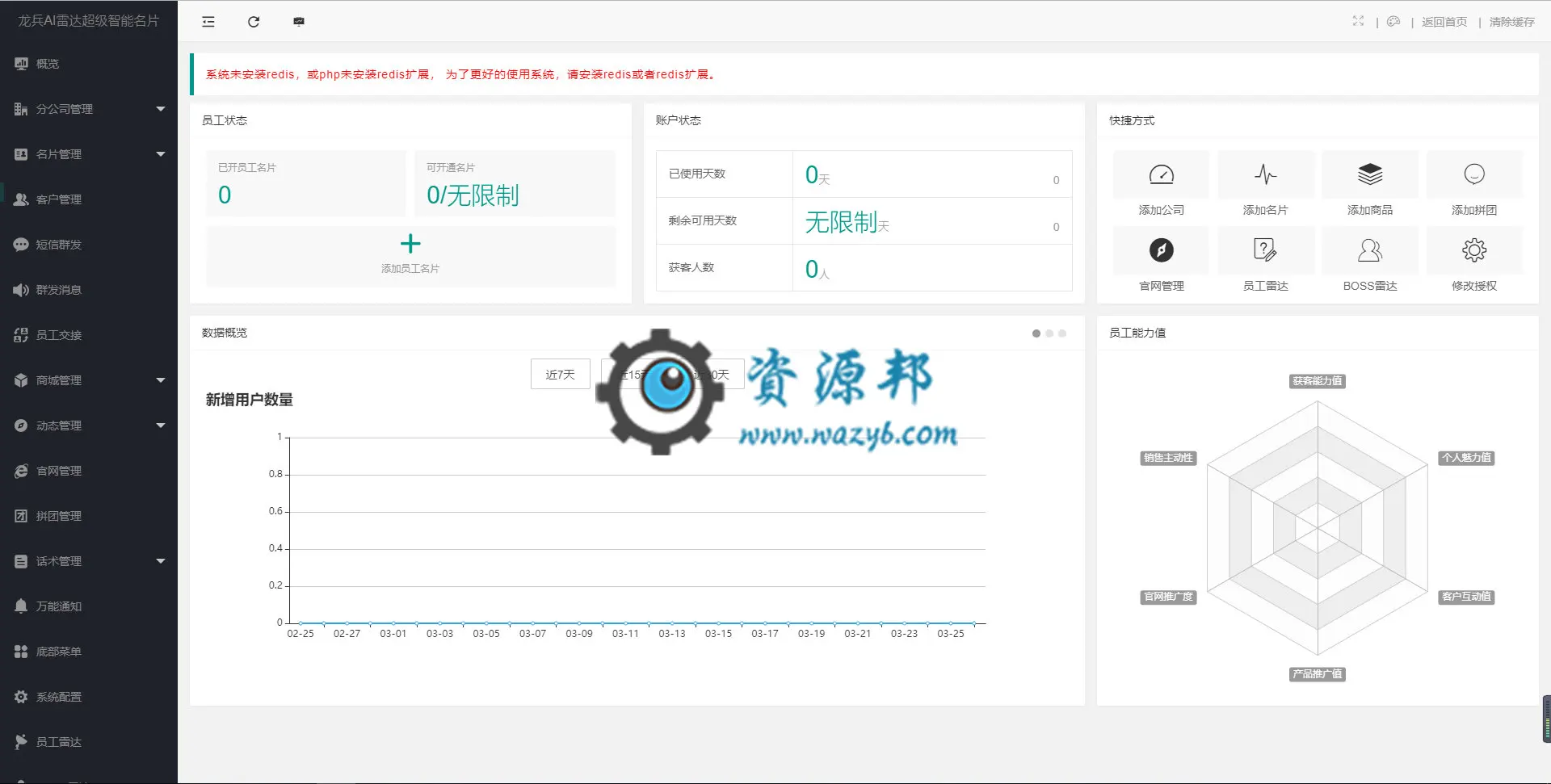Click the 名片管理 card icon

pos(21,154)
